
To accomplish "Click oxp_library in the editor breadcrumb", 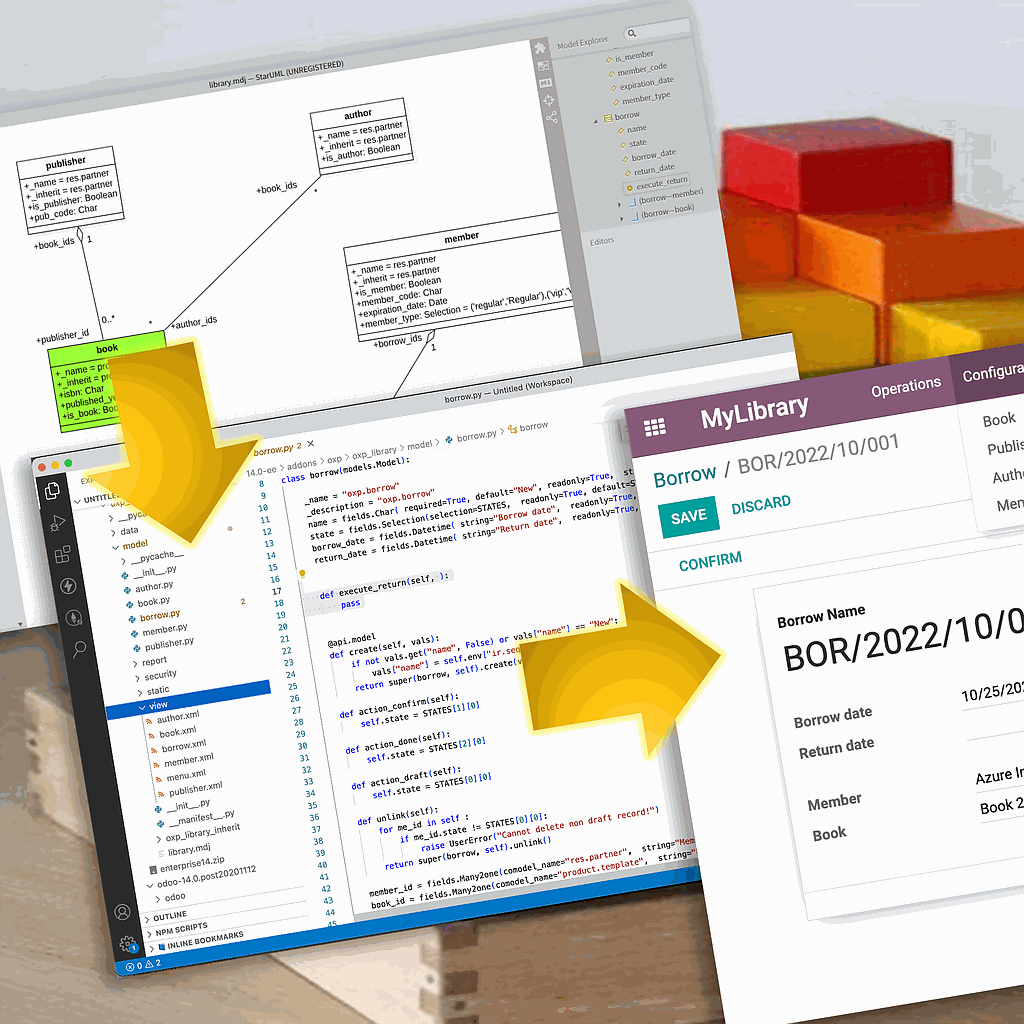I will (374, 453).
